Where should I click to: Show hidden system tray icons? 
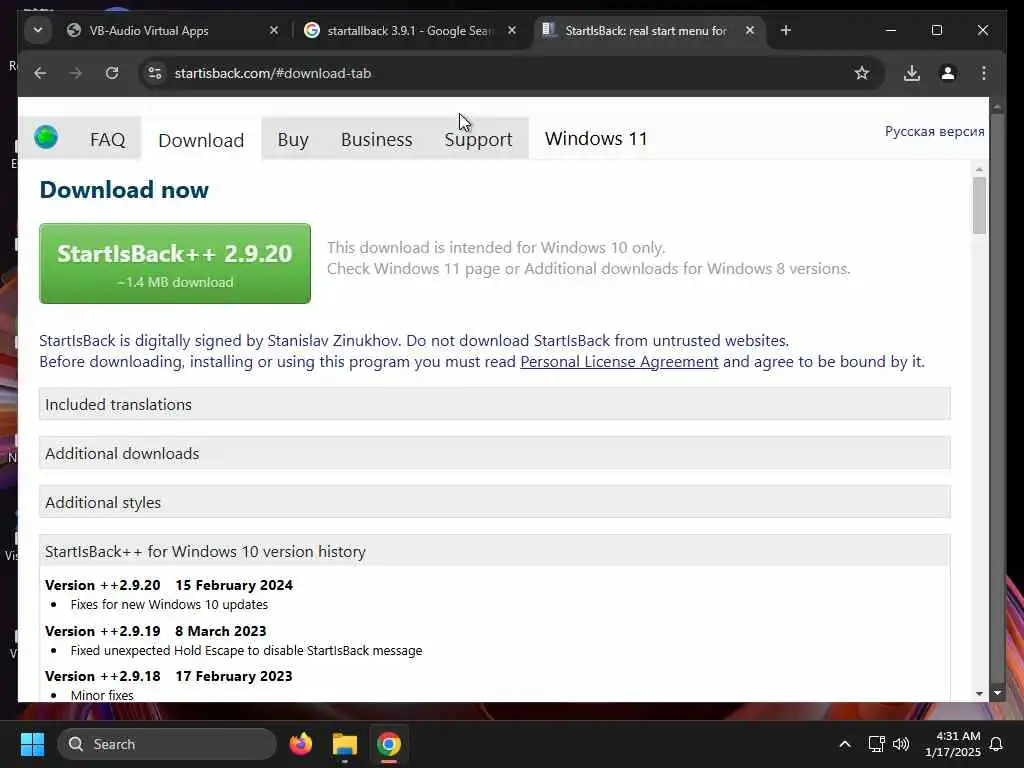844,744
